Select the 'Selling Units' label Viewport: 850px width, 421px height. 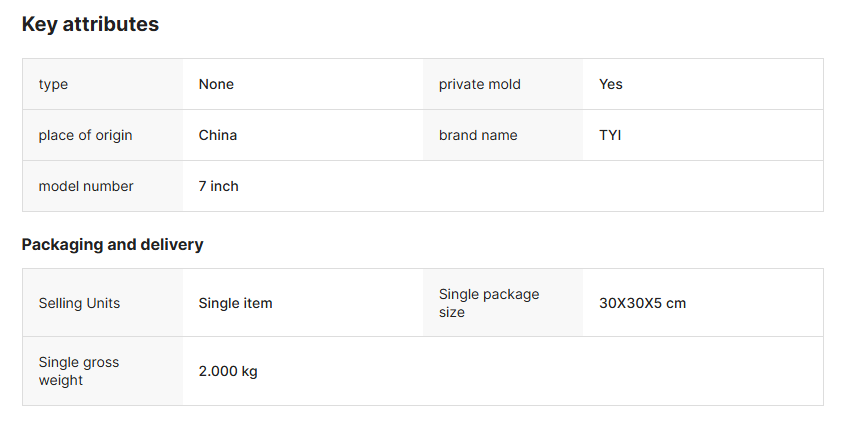79,303
